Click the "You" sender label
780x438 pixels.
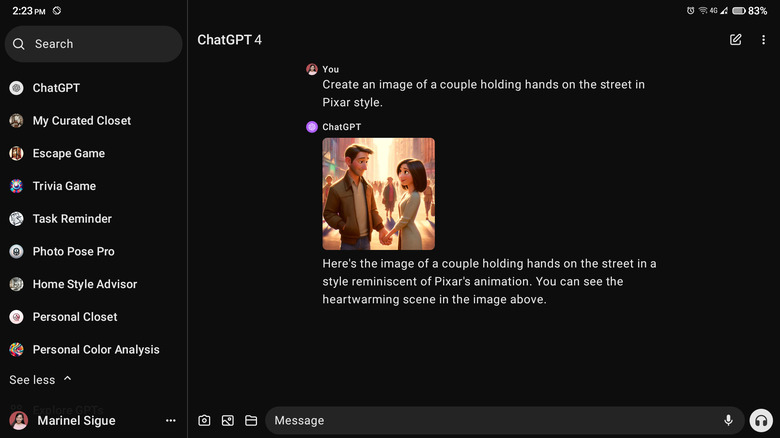pyautogui.click(x=330, y=69)
